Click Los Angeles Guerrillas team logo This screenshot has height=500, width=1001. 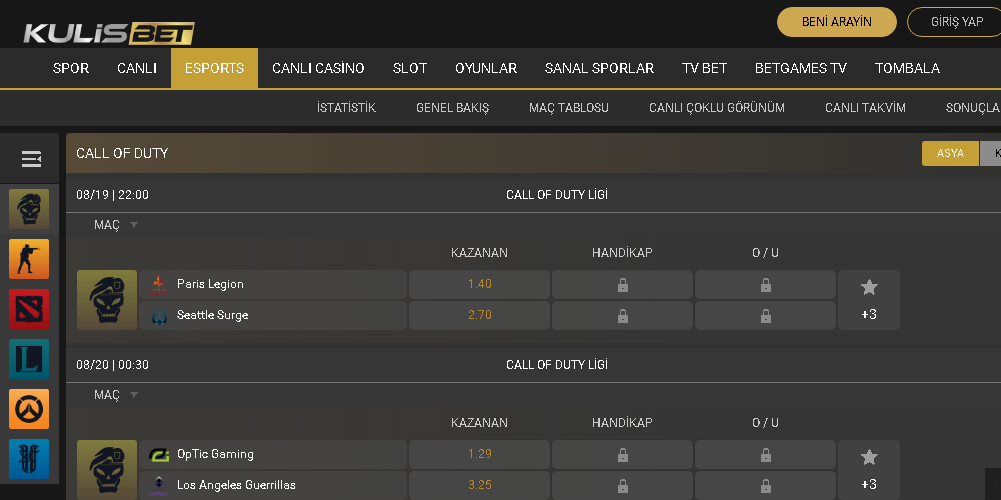point(159,485)
